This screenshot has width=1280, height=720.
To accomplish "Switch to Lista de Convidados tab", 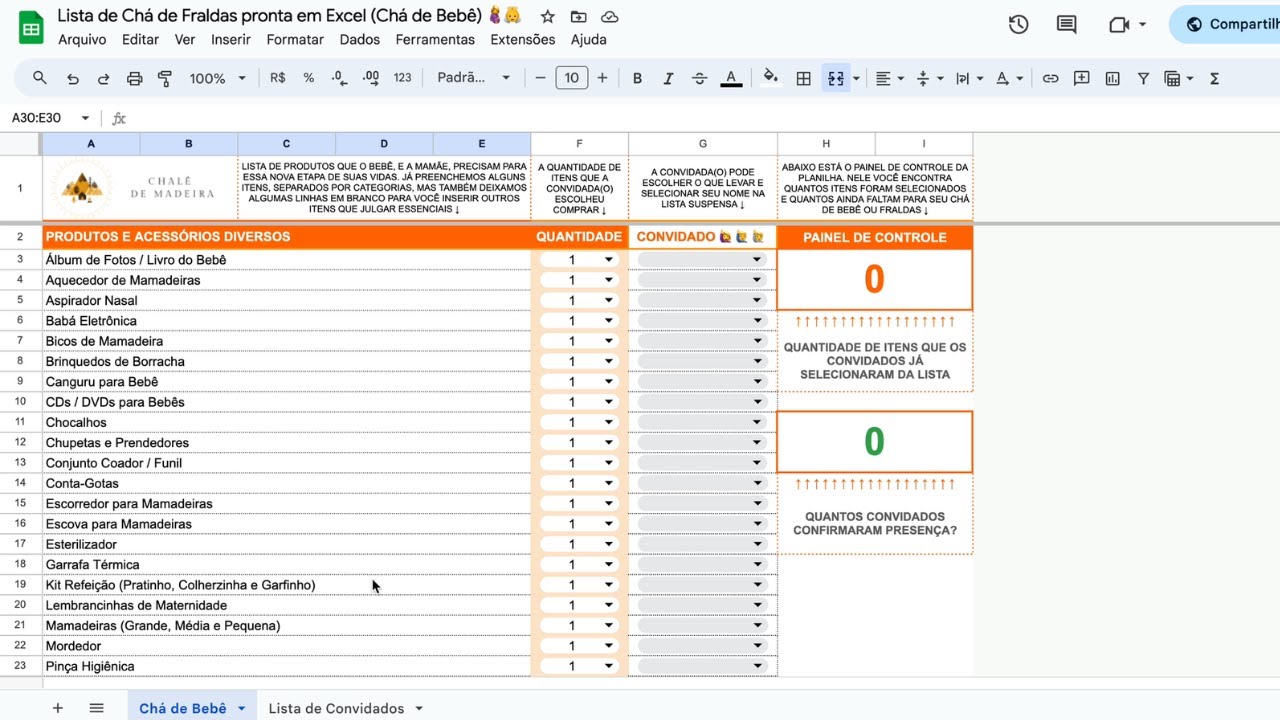I will pyautogui.click(x=336, y=708).
